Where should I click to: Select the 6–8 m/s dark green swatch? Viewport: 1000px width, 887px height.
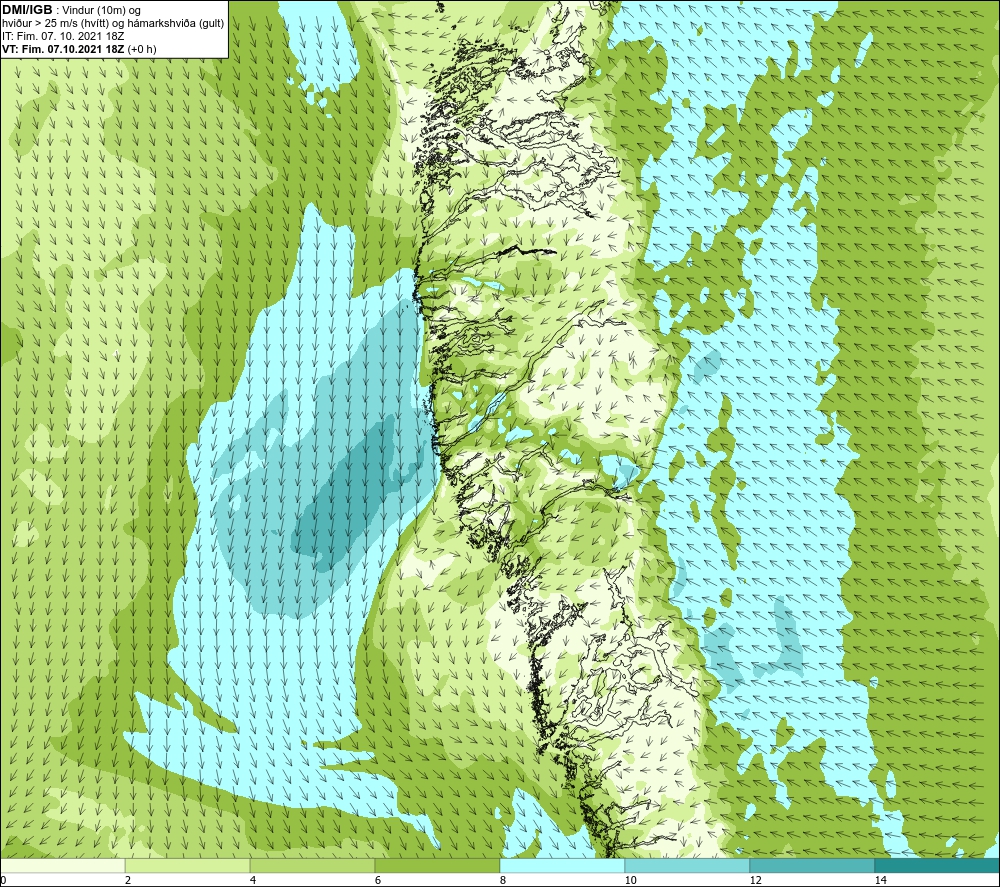coord(438,865)
